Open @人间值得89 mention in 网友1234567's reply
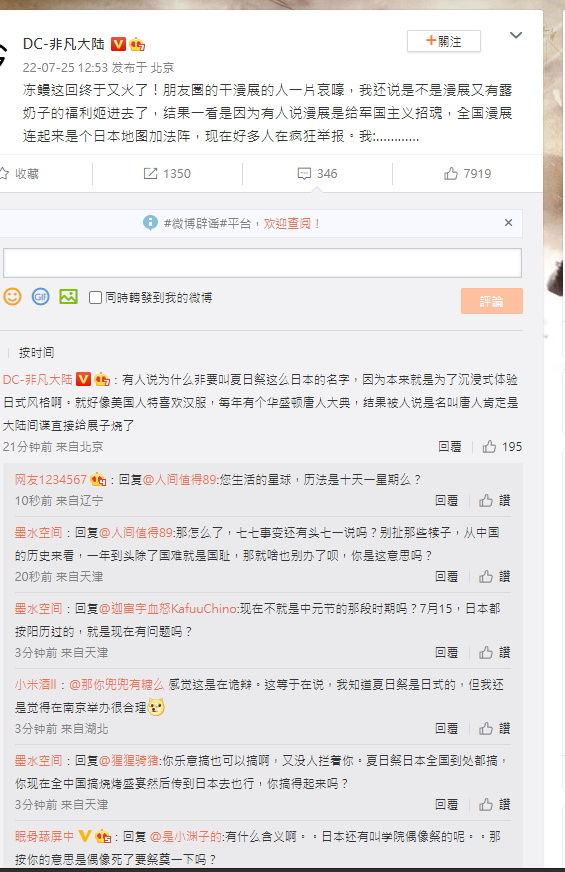565x872 pixels. click(179, 479)
